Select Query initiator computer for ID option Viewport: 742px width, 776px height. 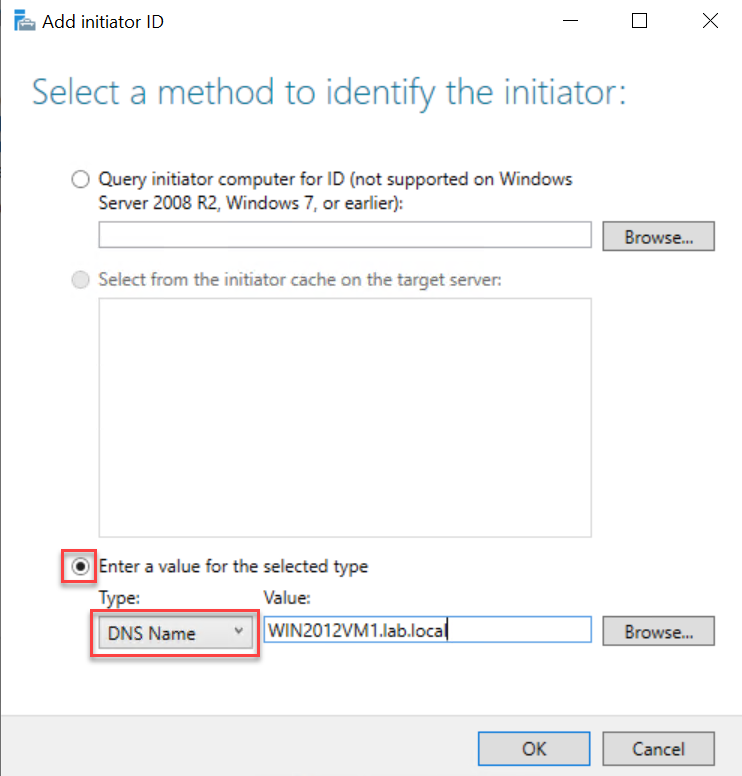click(80, 179)
